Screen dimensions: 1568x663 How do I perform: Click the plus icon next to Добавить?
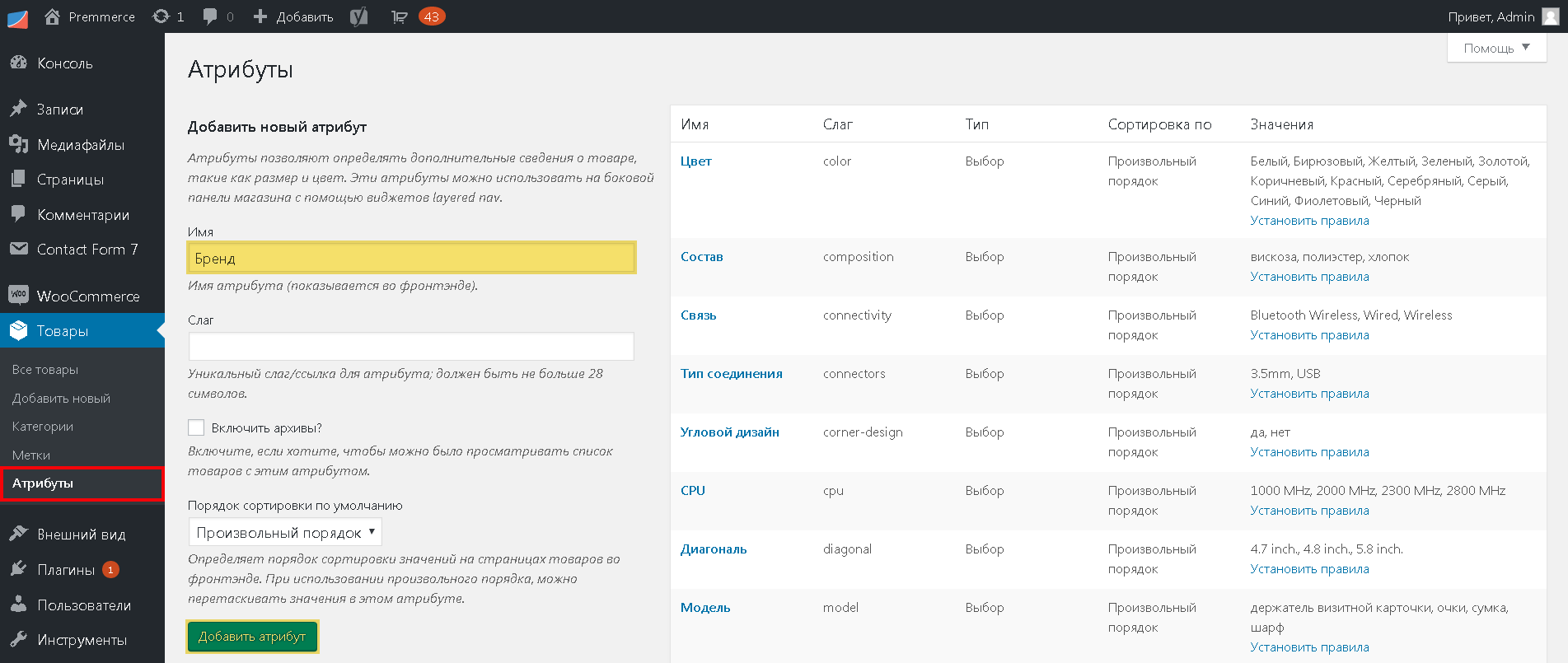[x=260, y=16]
